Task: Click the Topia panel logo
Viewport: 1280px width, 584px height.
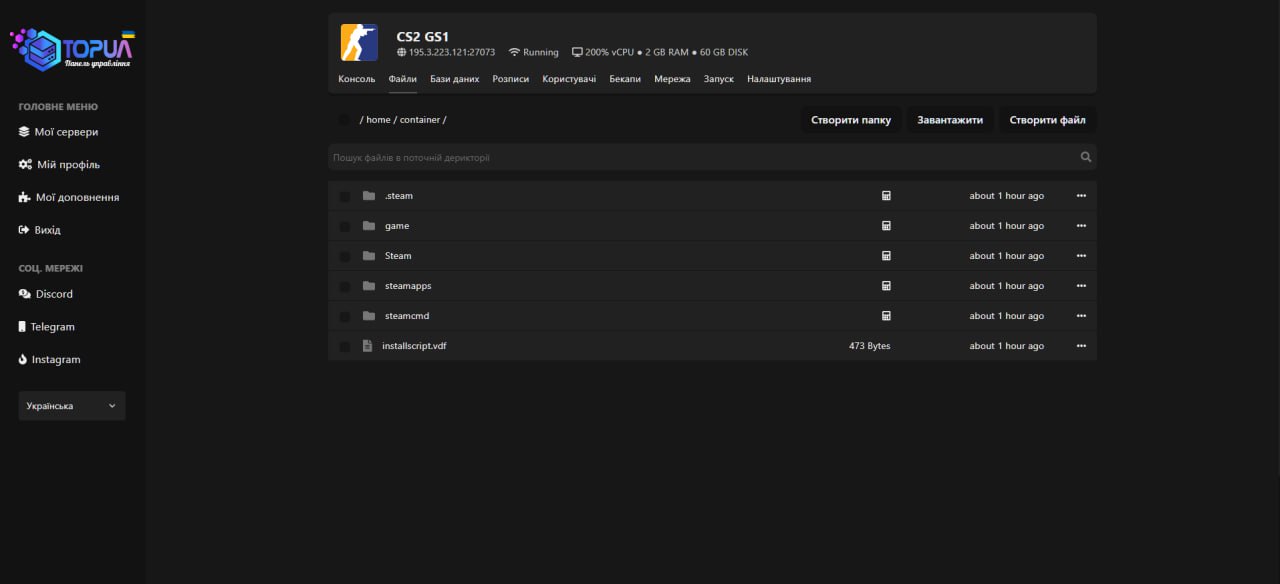Action: (72, 49)
